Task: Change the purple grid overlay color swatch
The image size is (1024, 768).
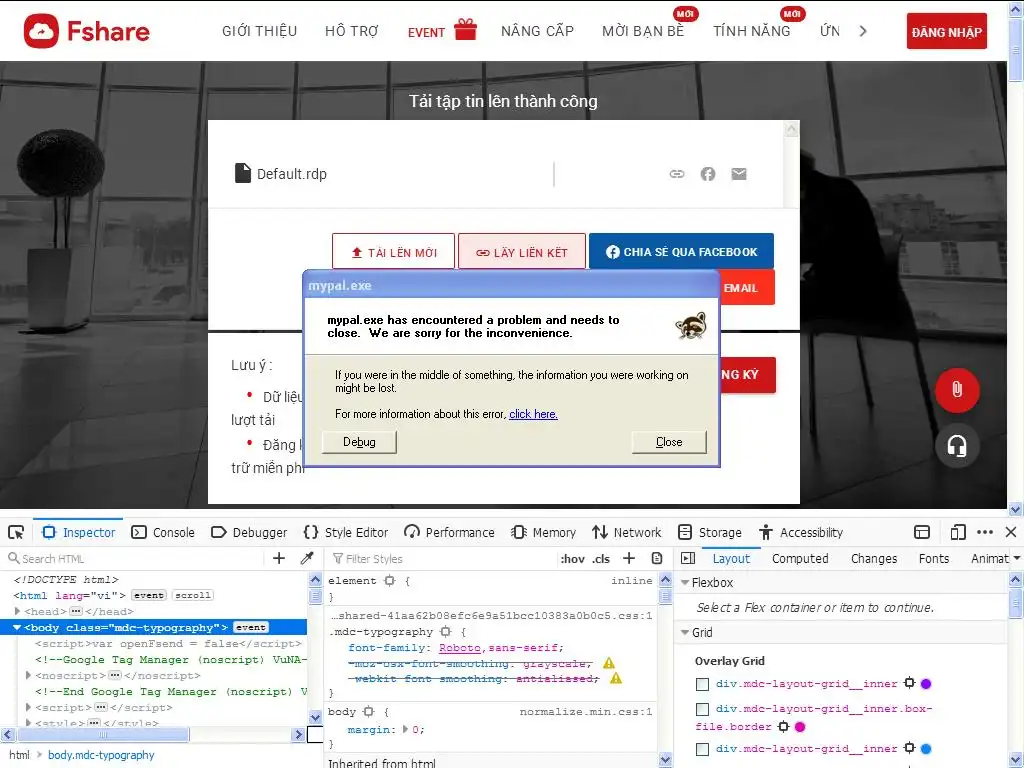Action: 926,684
